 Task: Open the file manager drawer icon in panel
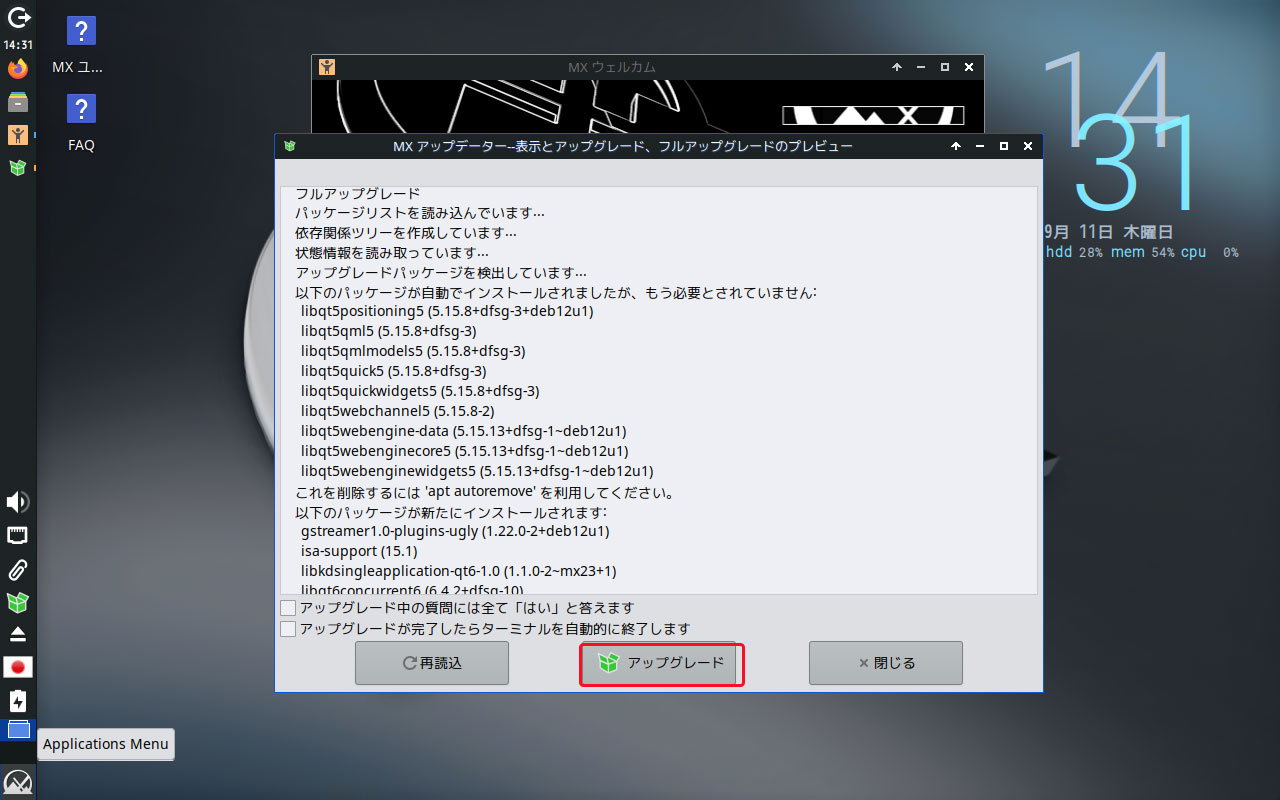(x=18, y=102)
